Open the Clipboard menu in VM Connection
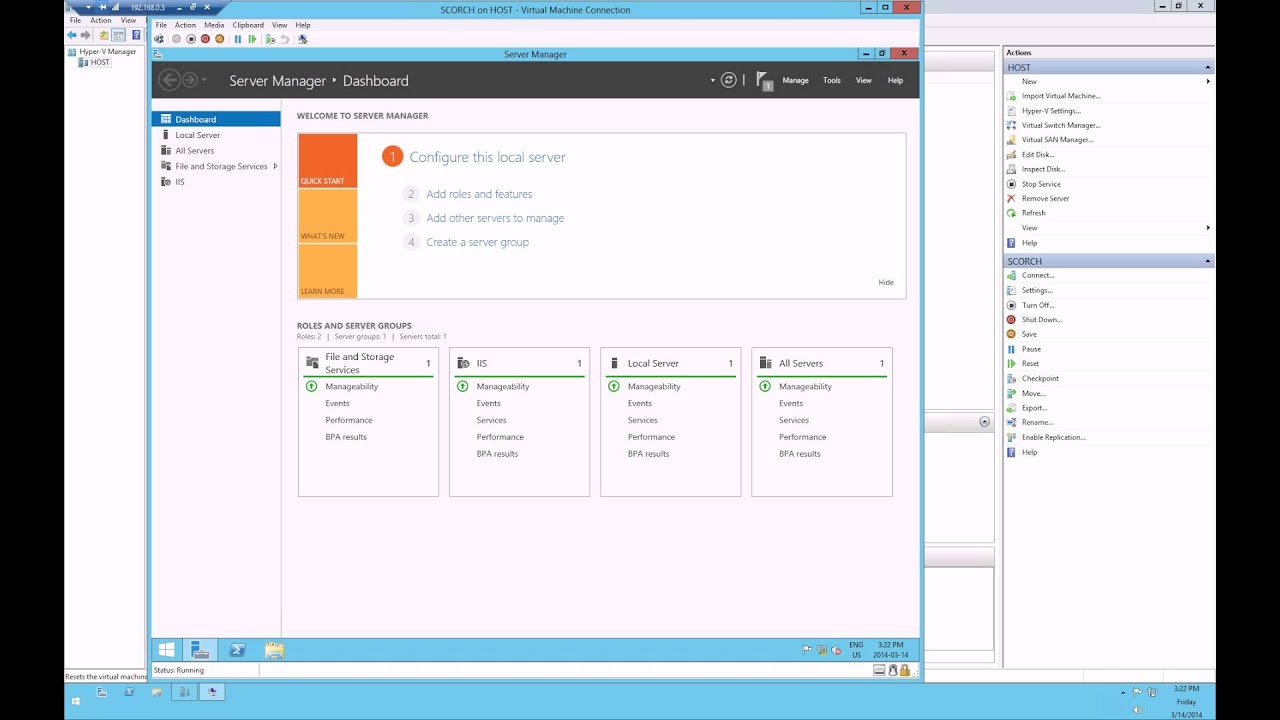Screen dimensions: 1280x720 tap(248, 25)
